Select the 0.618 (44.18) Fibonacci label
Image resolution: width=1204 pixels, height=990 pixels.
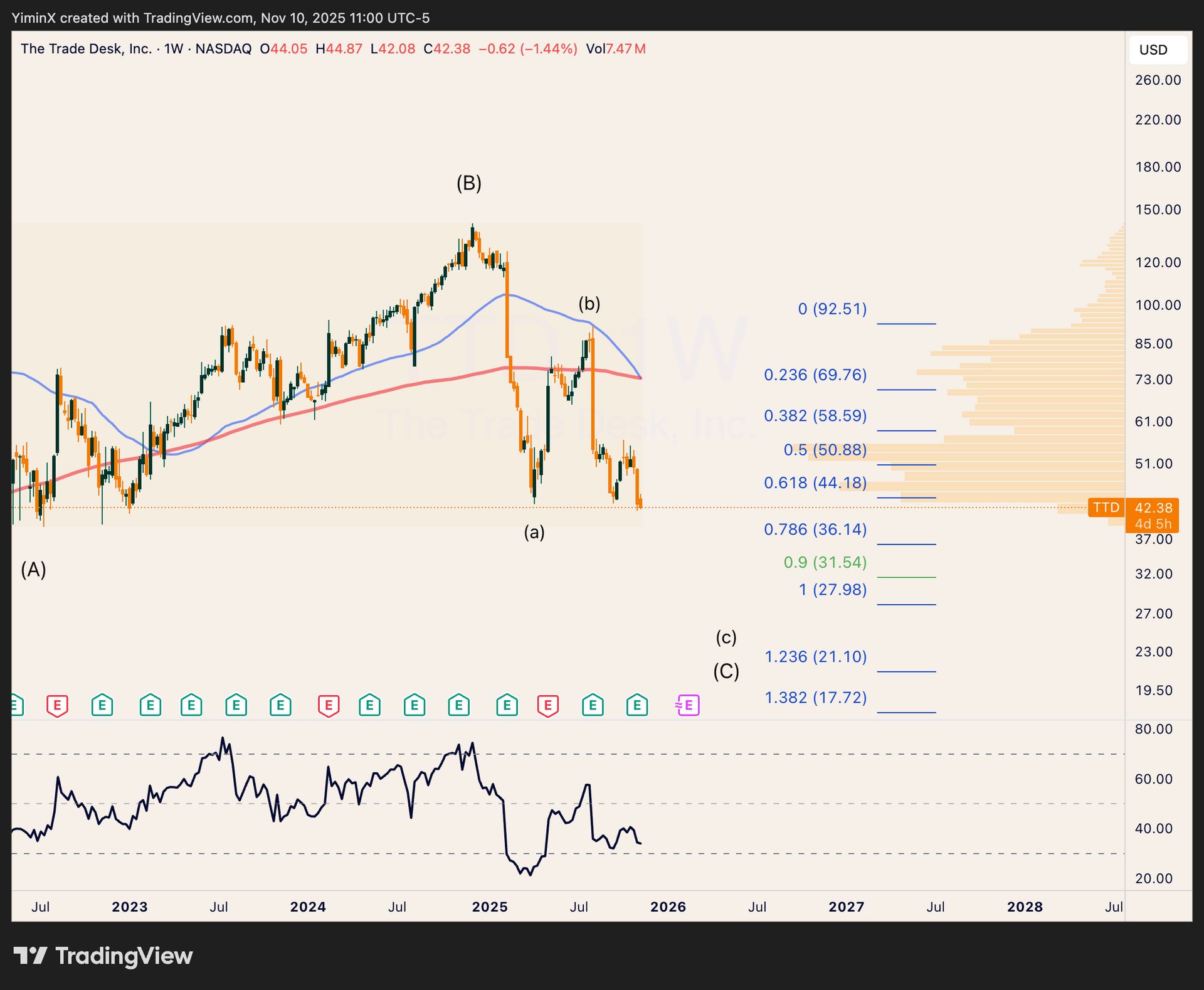815,482
